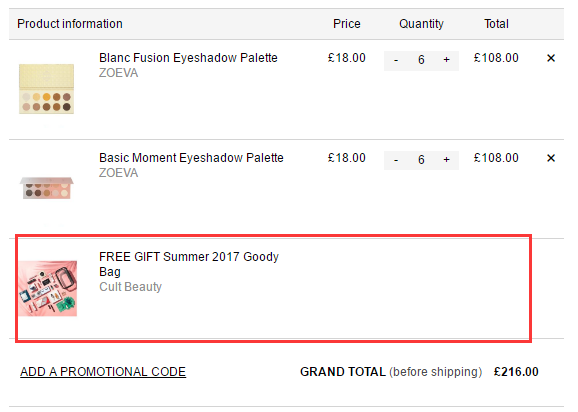This screenshot has height=412, width=578.
Task: Open the Summer 2017 Goody Bag thumbnail
Action: pos(48,288)
